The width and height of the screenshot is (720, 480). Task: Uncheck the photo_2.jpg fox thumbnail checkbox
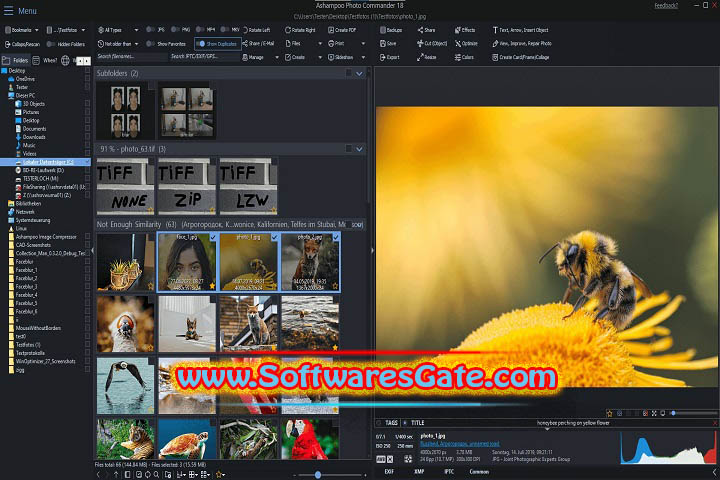pyautogui.click(x=336, y=237)
